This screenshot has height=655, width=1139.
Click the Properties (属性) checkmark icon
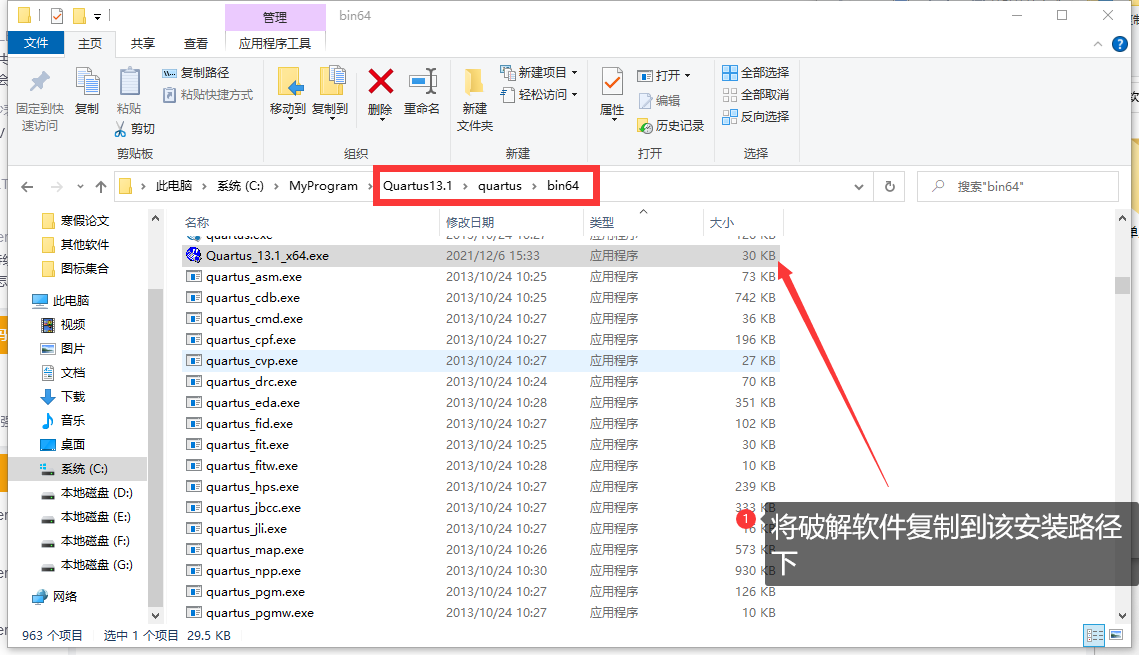pyautogui.click(x=612, y=82)
